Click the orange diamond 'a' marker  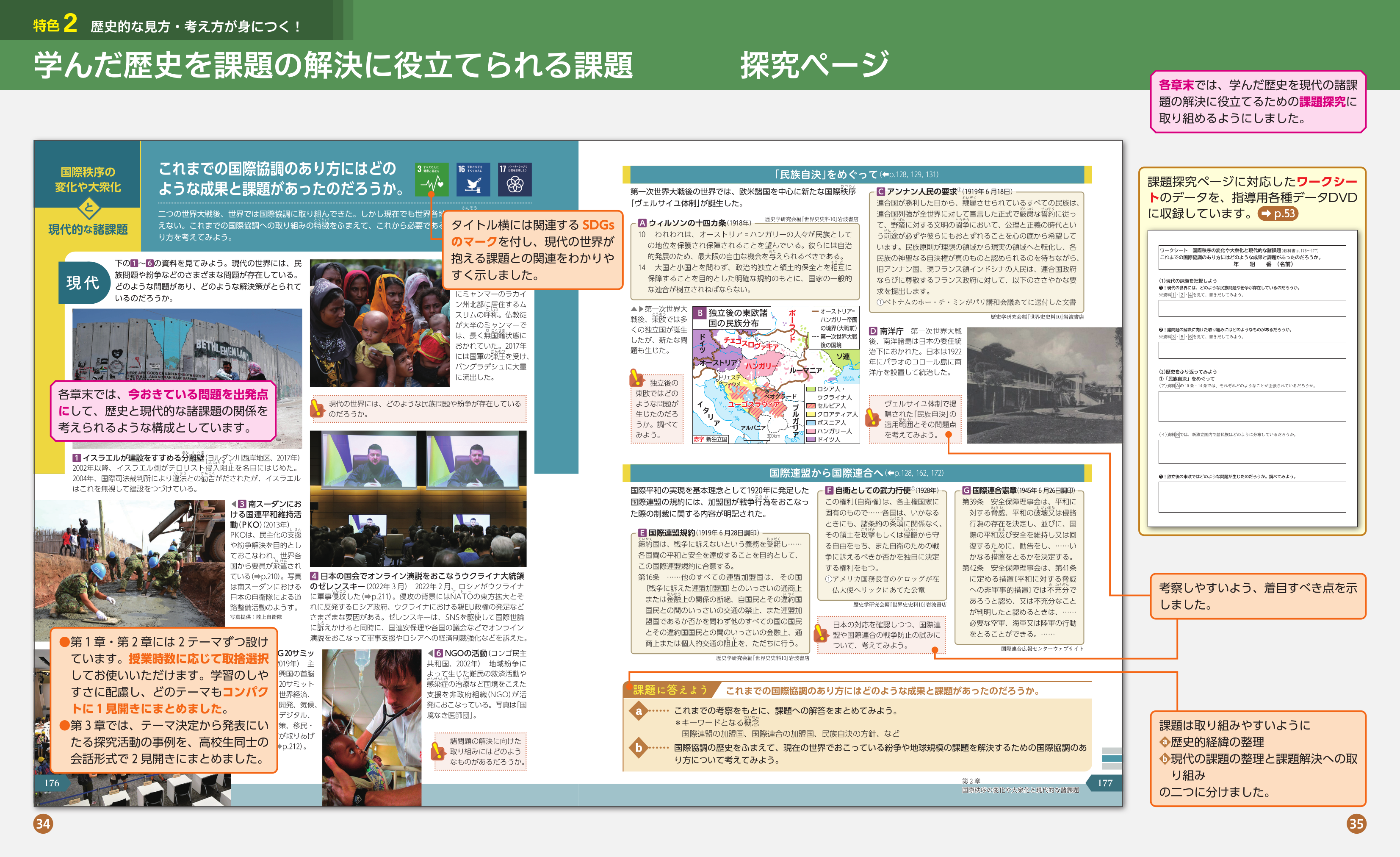click(639, 711)
